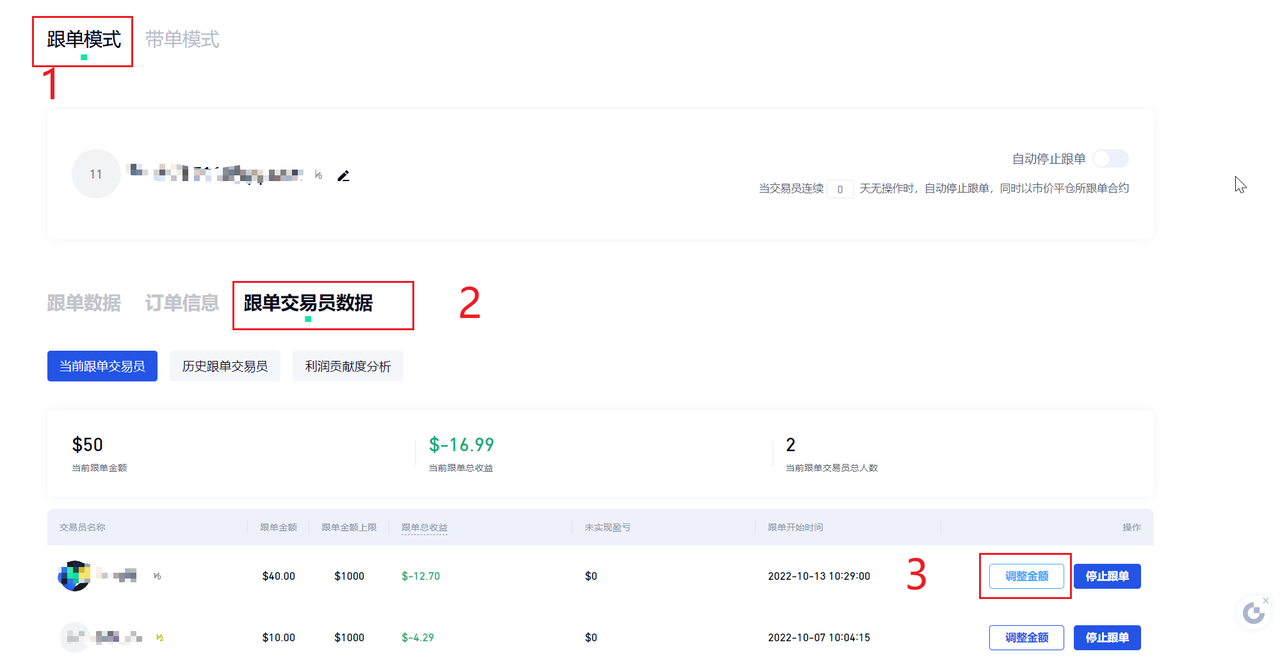1280x663 pixels.
Task: Click the round avatar labeled 11
Action: click(96, 174)
